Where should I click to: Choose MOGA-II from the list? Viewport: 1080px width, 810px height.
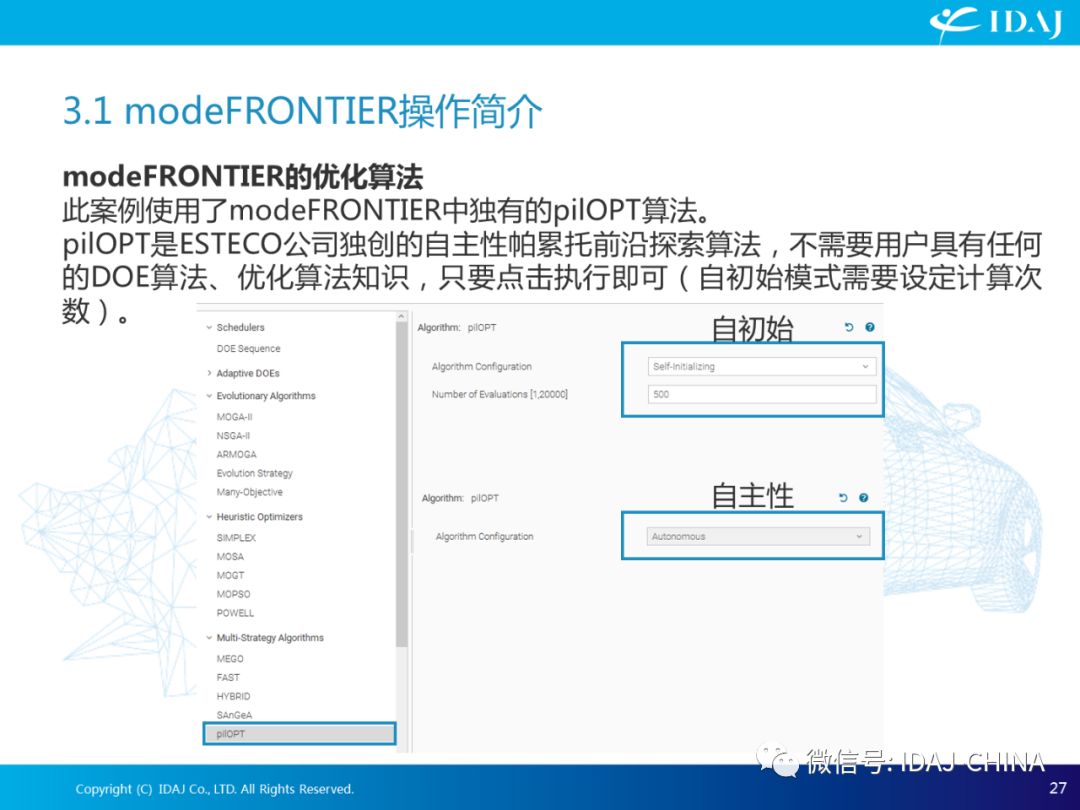pos(235,417)
